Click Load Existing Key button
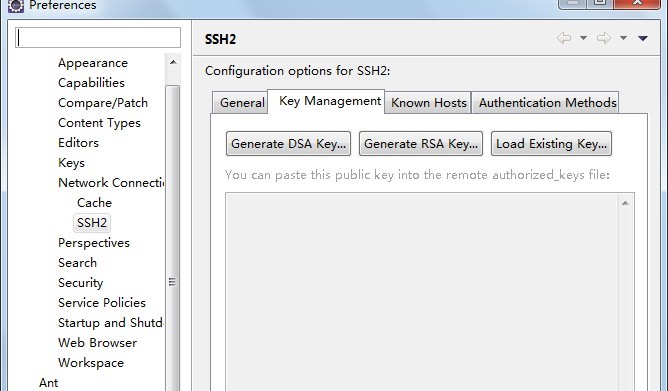The height and width of the screenshot is (391, 668). tap(551, 144)
